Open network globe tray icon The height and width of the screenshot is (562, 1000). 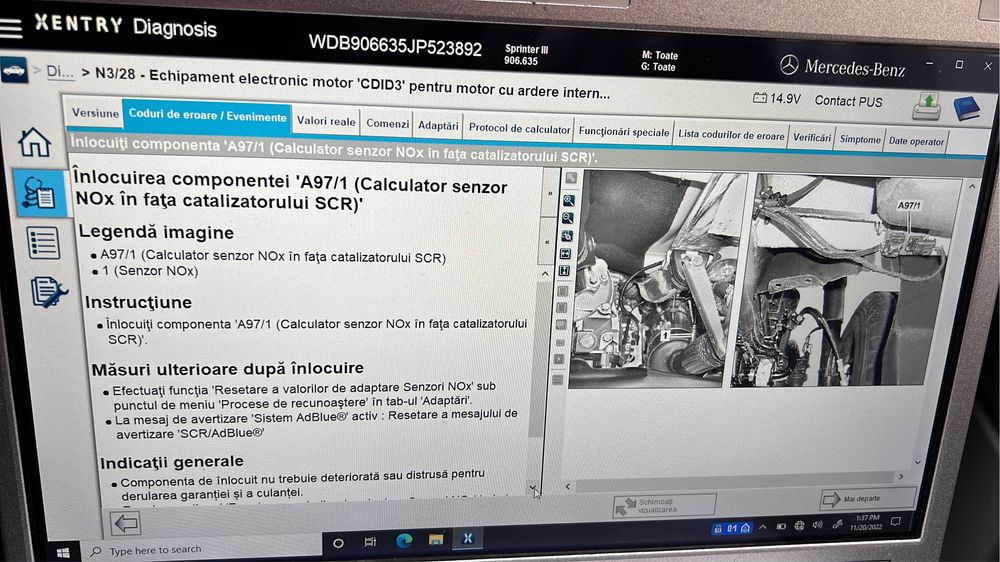[800, 526]
